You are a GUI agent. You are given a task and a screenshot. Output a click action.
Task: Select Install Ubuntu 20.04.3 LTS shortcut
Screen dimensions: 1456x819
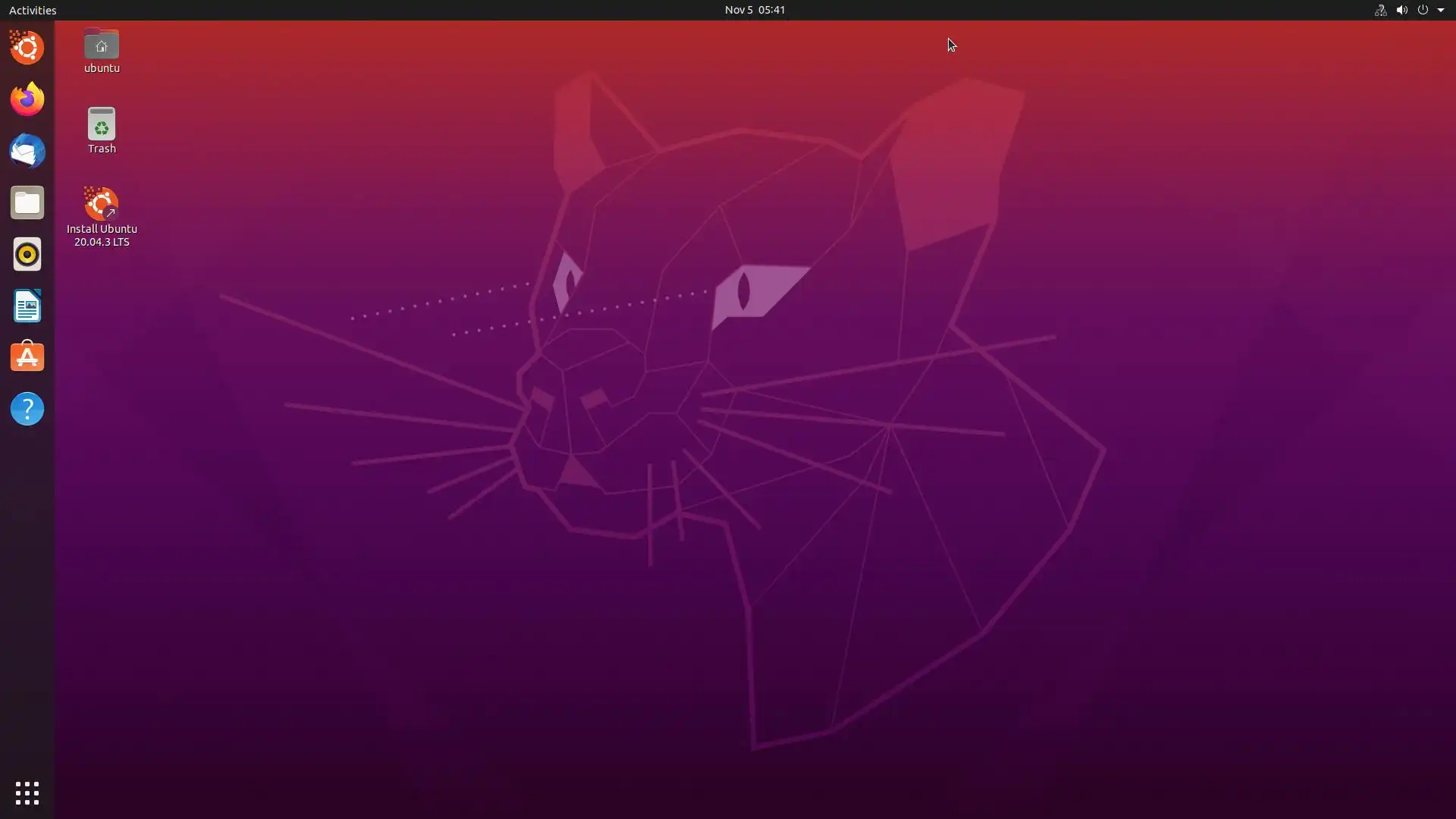(102, 205)
